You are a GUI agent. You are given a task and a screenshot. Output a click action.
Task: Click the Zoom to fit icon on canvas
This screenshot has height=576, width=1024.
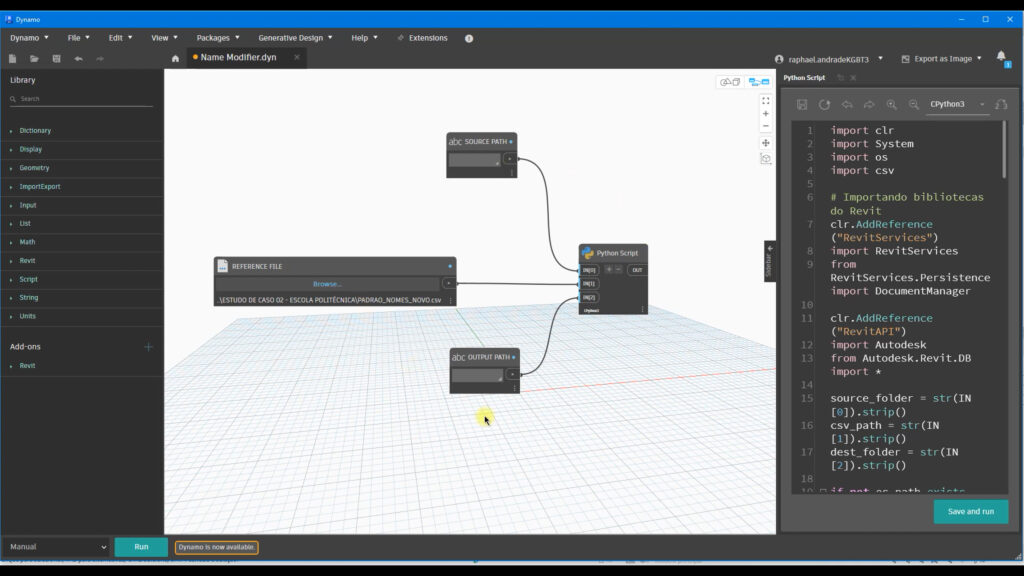coord(765,101)
